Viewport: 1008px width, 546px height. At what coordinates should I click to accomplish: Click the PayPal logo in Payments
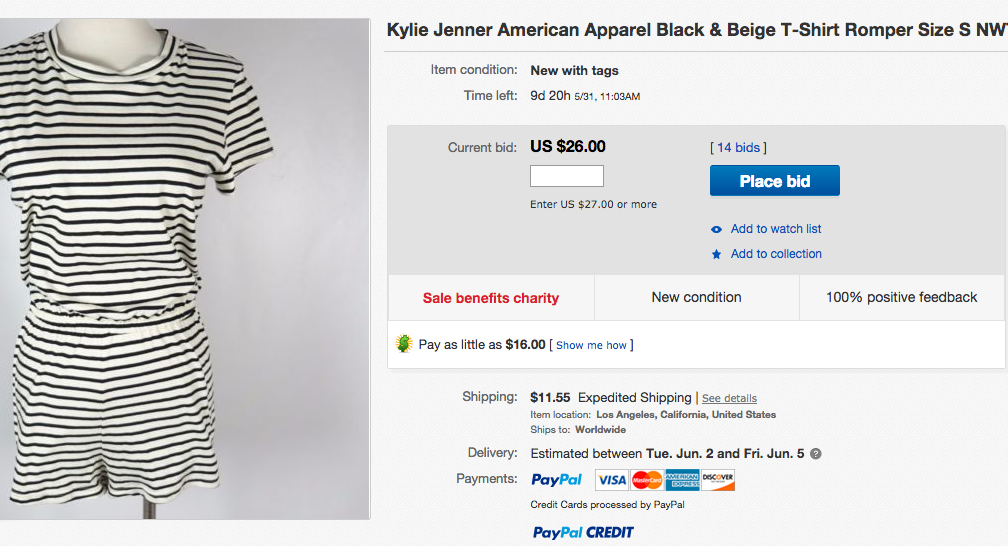(x=557, y=480)
